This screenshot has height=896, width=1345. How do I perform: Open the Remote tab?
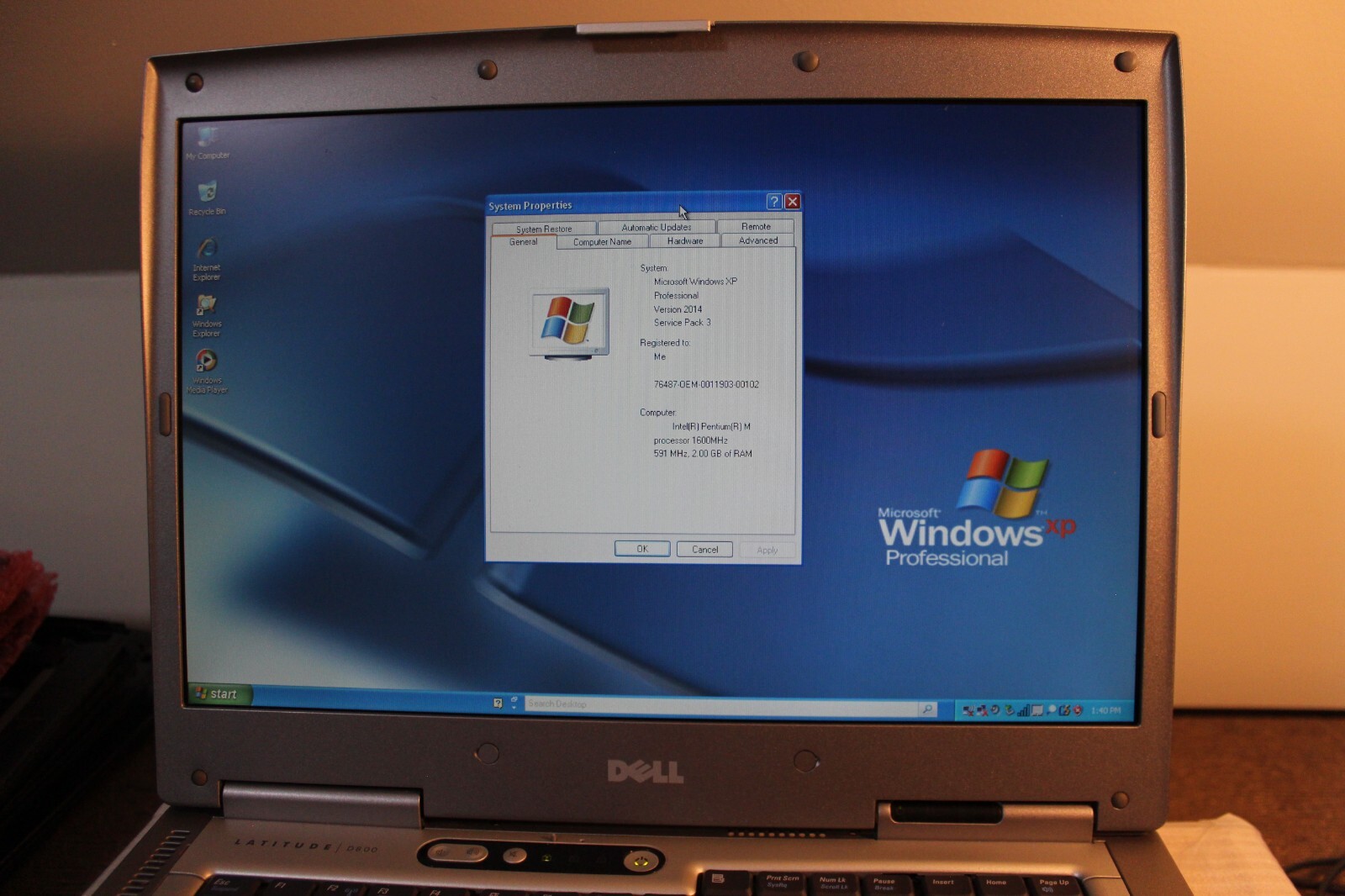pyautogui.click(x=756, y=226)
